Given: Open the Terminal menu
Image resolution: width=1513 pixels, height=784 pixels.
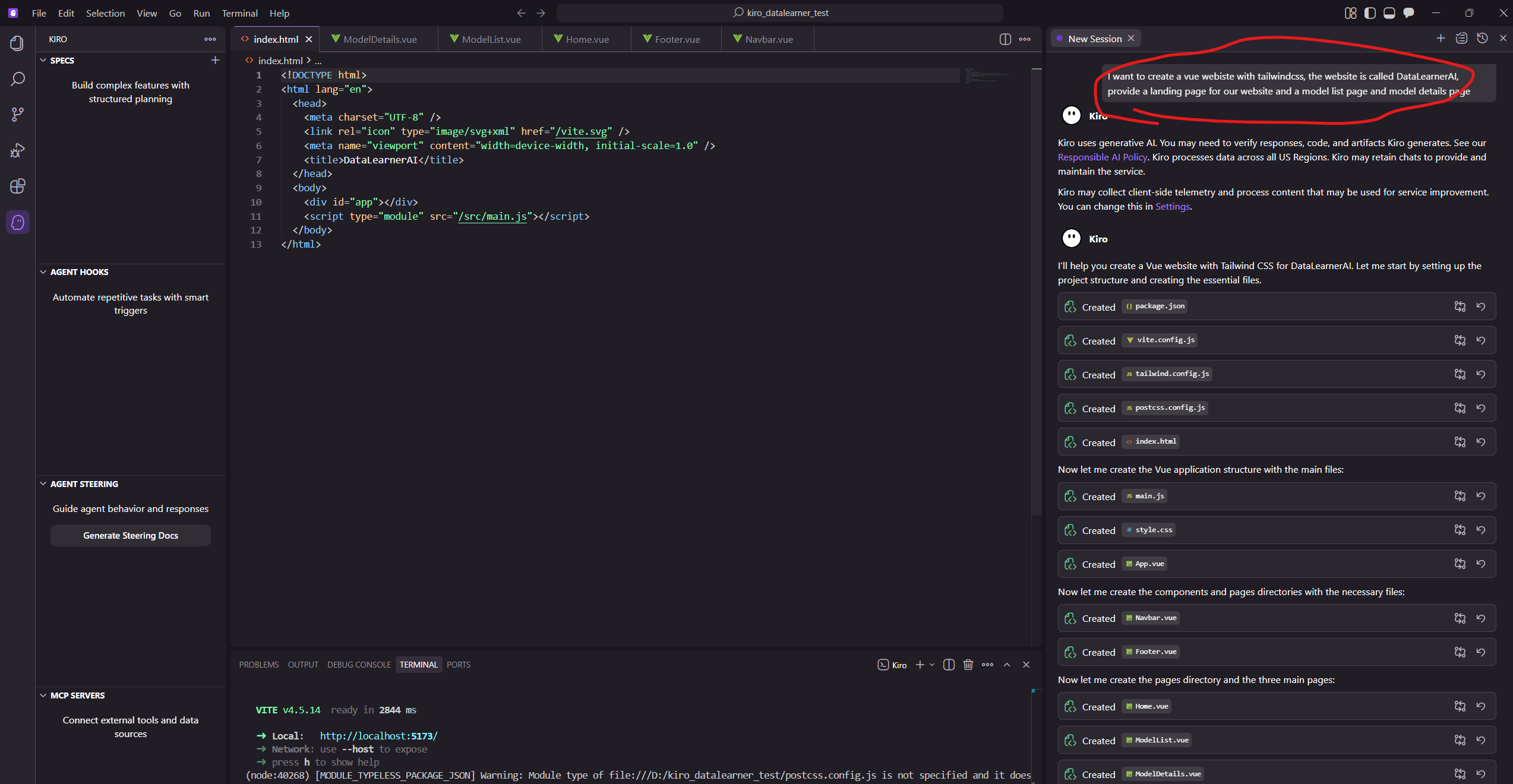Looking at the screenshot, I should click(x=239, y=13).
